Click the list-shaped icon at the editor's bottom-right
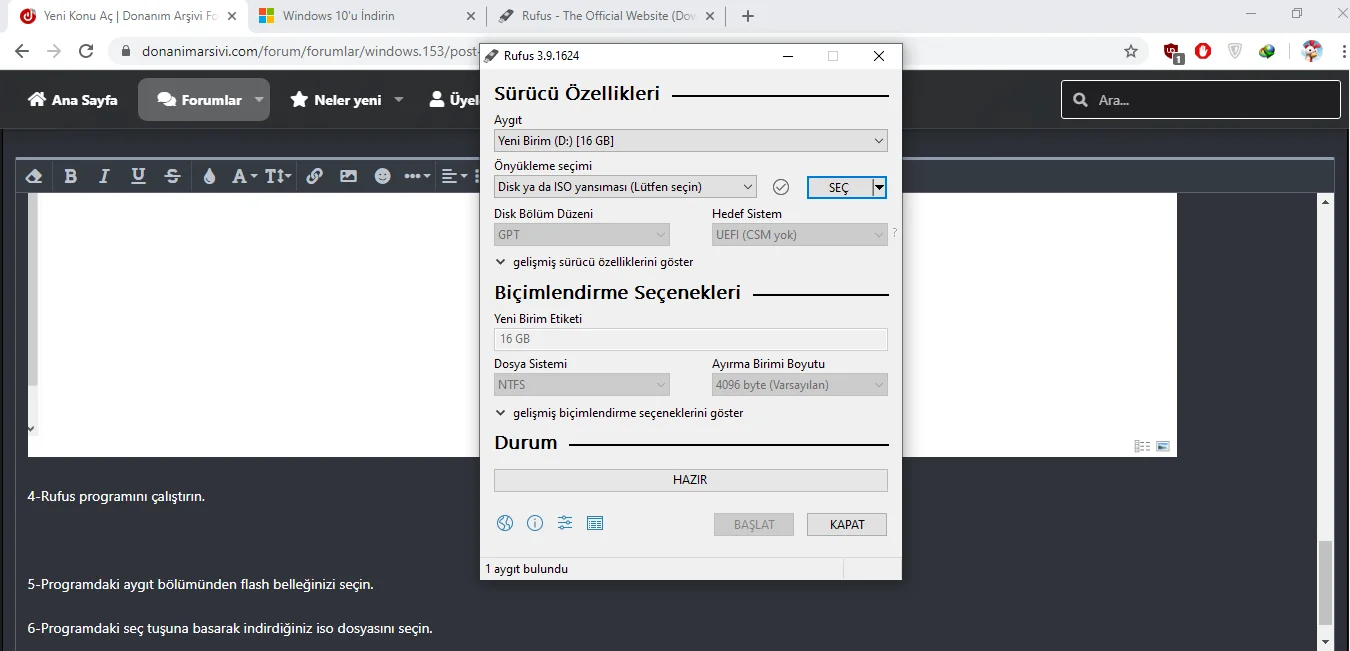The width and height of the screenshot is (1350, 651). pyautogui.click(x=1142, y=446)
